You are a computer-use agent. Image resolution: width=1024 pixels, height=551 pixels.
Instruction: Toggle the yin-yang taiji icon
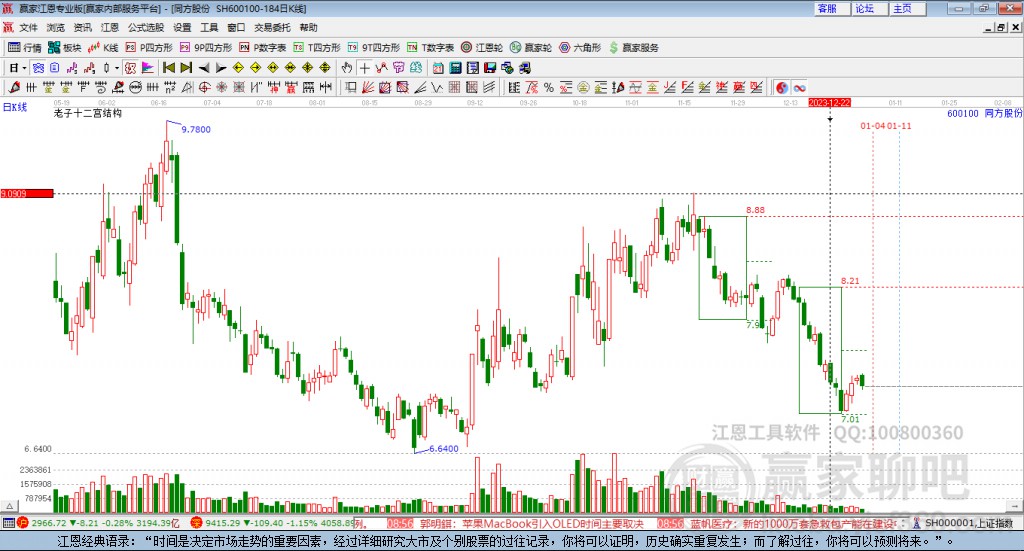[782, 87]
